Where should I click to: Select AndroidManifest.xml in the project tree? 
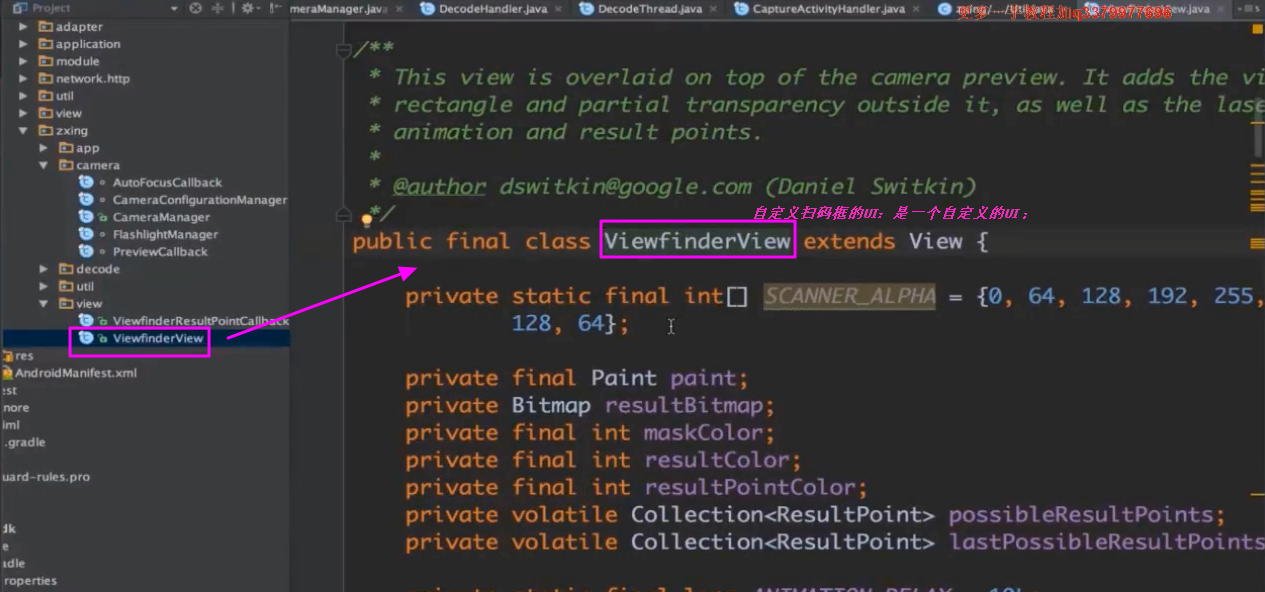pos(76,373)
